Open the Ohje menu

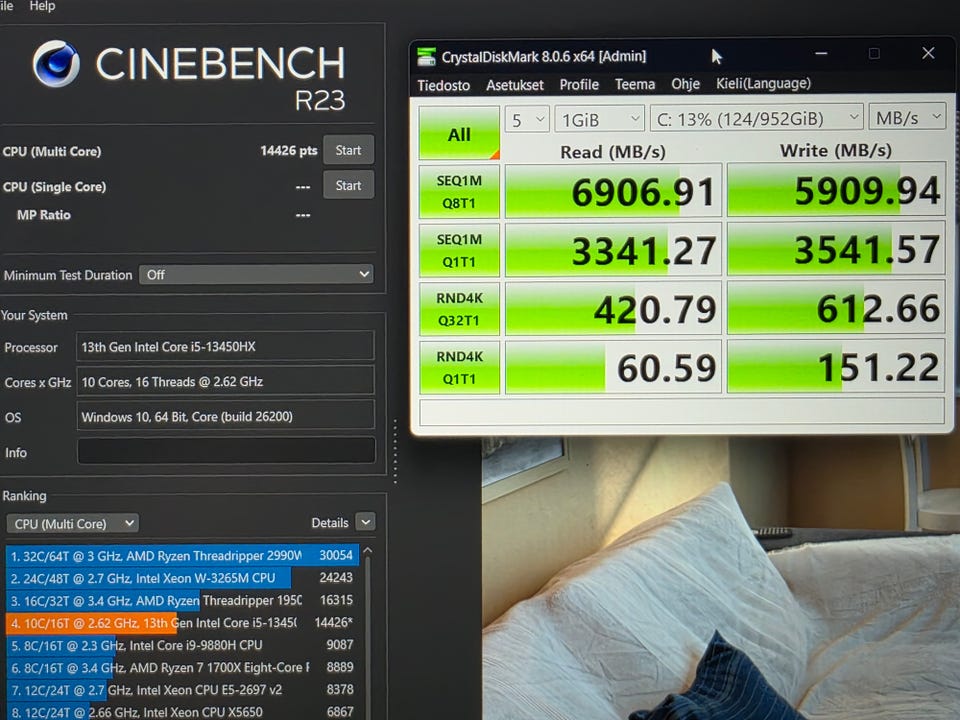[x=685, y=83]
